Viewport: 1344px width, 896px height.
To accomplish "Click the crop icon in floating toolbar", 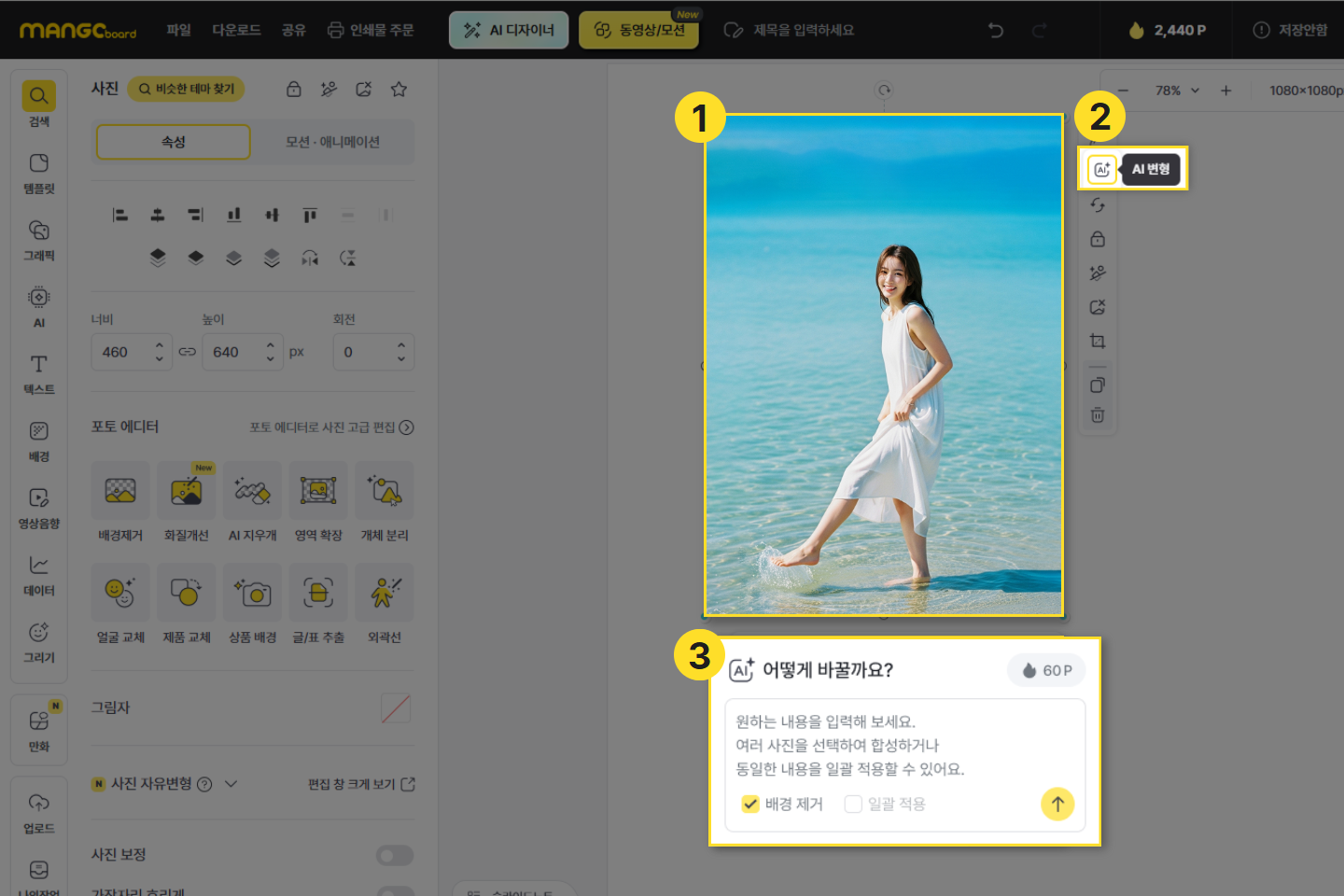I will click(x=1098, y=342).
